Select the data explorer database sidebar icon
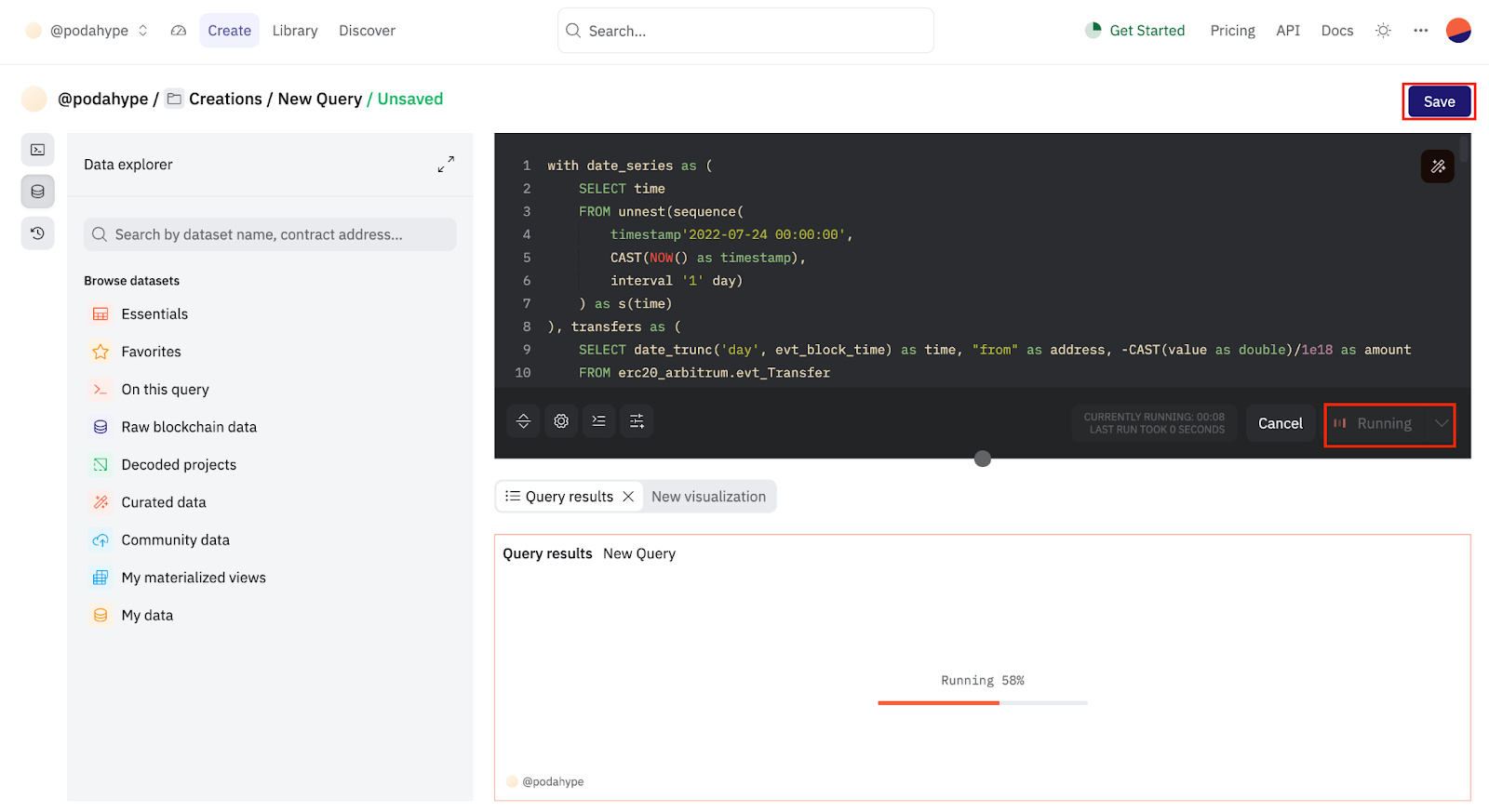This screenshot has height=812, width=1489. [38, 192]
